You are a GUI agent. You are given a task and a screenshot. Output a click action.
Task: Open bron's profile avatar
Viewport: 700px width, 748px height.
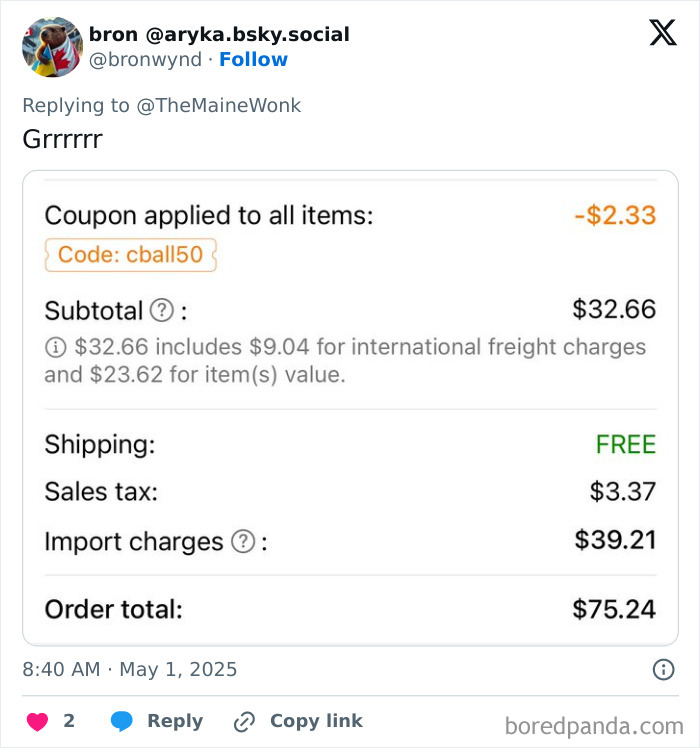click(x=52, y=47)
